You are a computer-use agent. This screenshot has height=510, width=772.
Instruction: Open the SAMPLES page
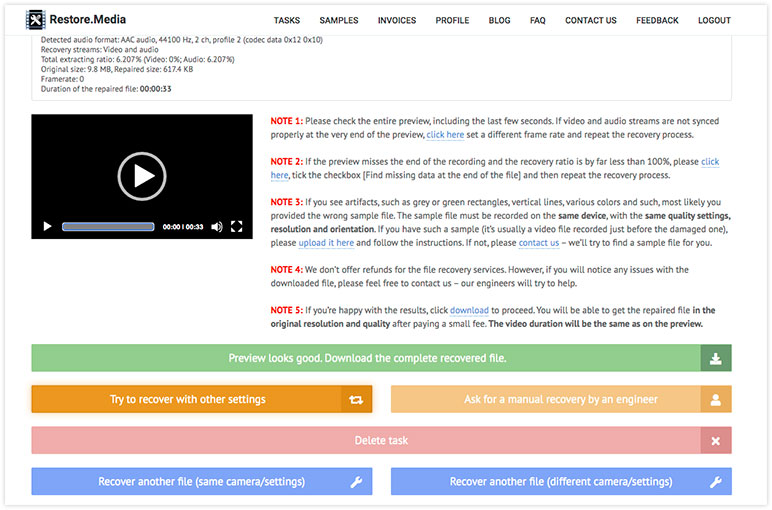pos(339,20)
